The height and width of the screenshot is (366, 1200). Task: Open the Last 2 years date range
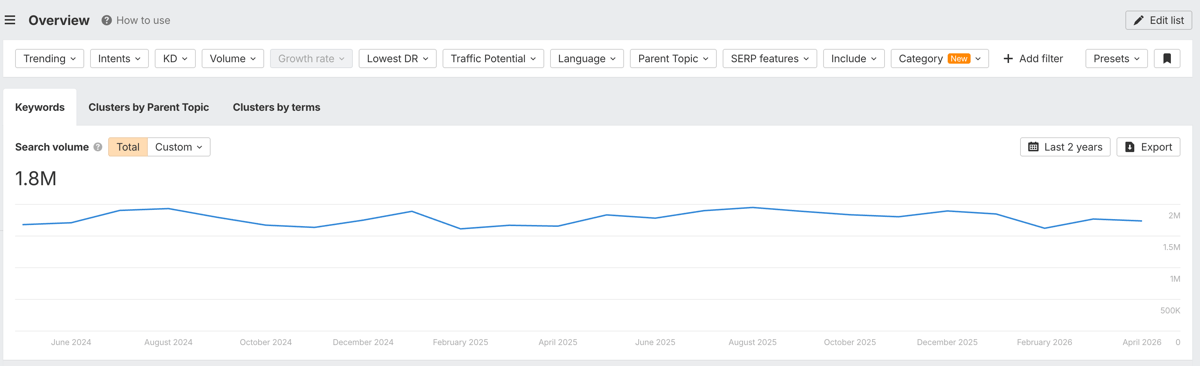point(1065,147)
